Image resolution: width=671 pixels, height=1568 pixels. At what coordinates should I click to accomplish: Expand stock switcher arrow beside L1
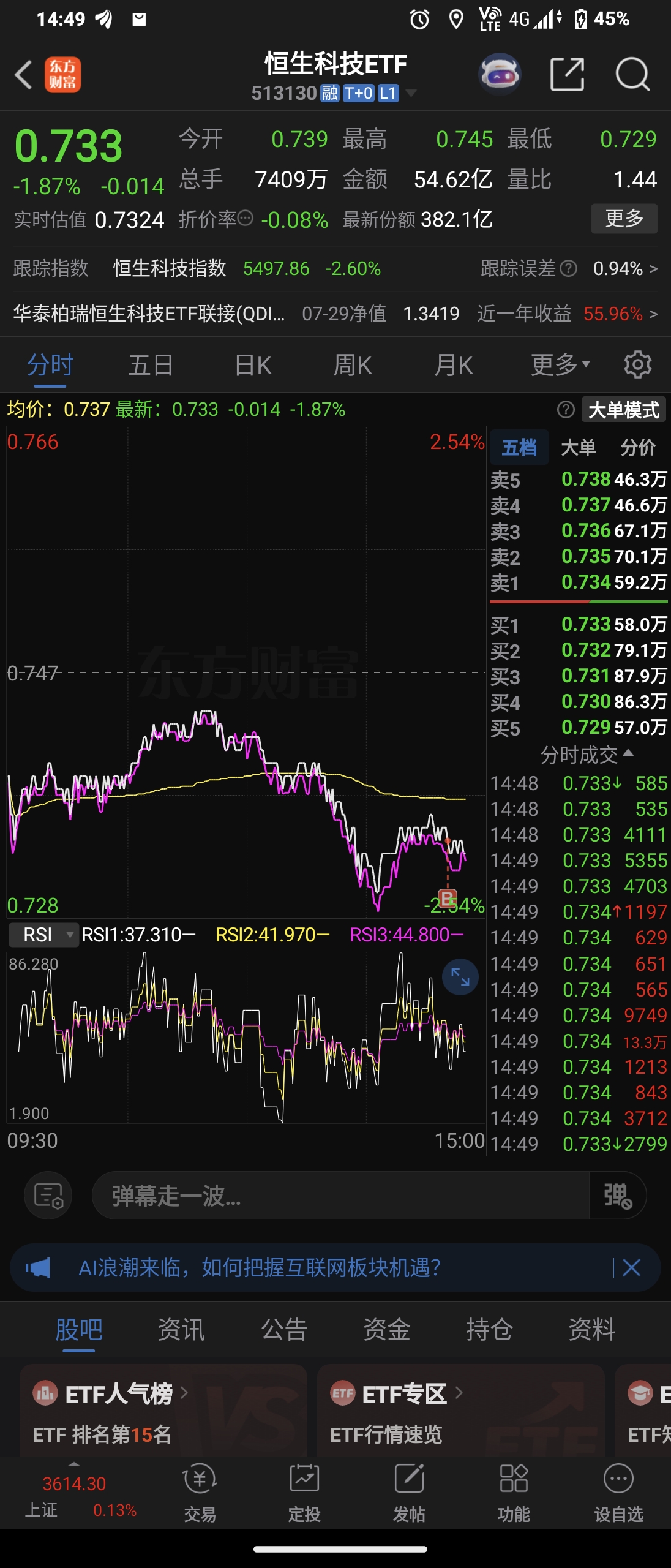coord(411,93)
